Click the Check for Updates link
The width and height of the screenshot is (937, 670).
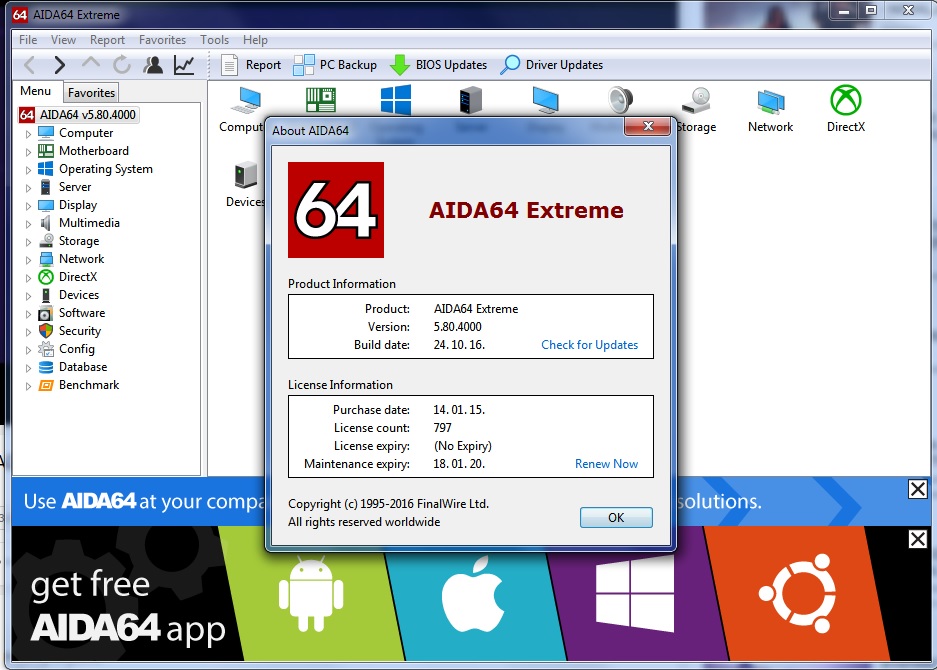(x=589, y=345)
